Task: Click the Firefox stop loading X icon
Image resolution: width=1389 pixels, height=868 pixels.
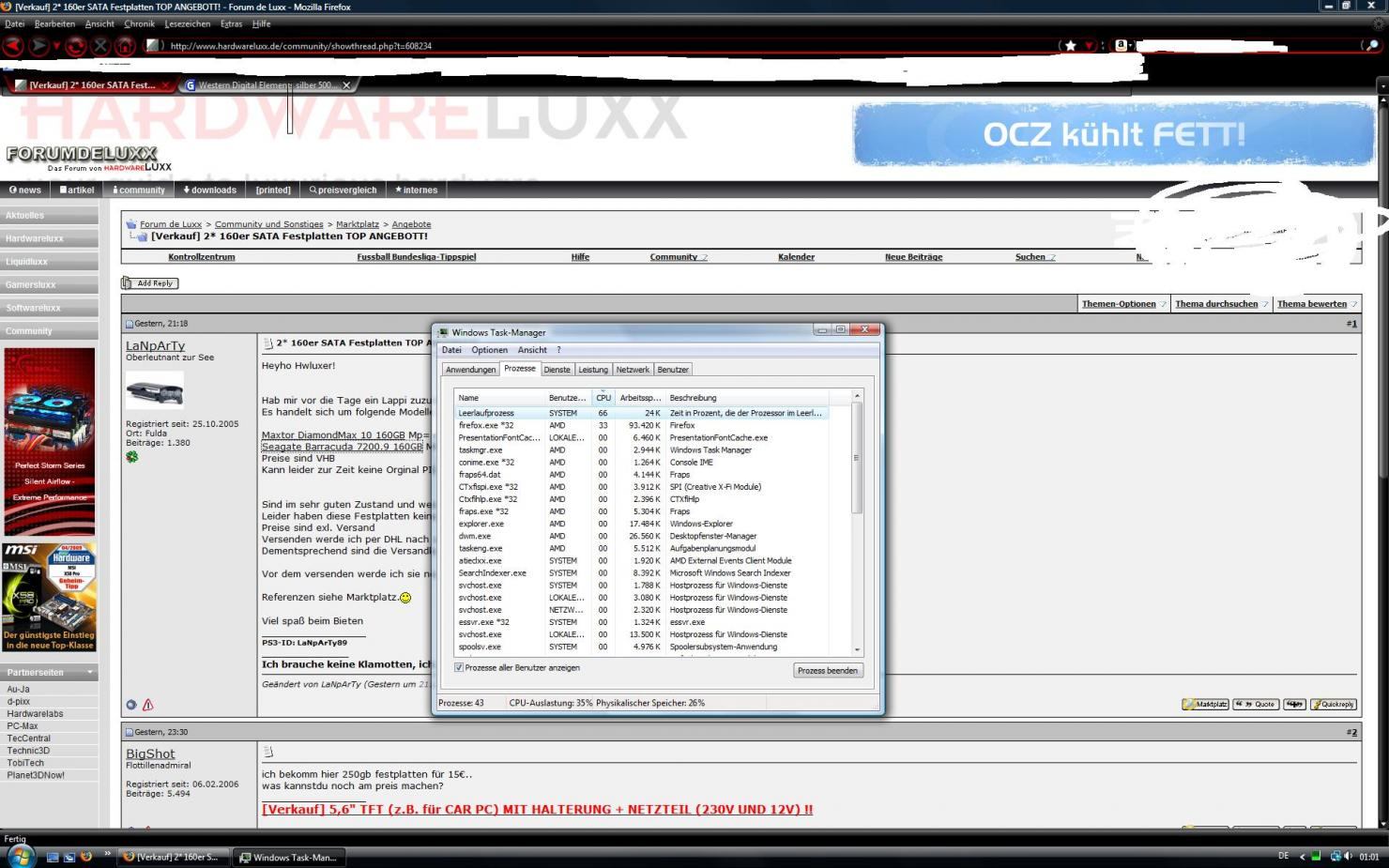Action: click(x=100, y=45)
